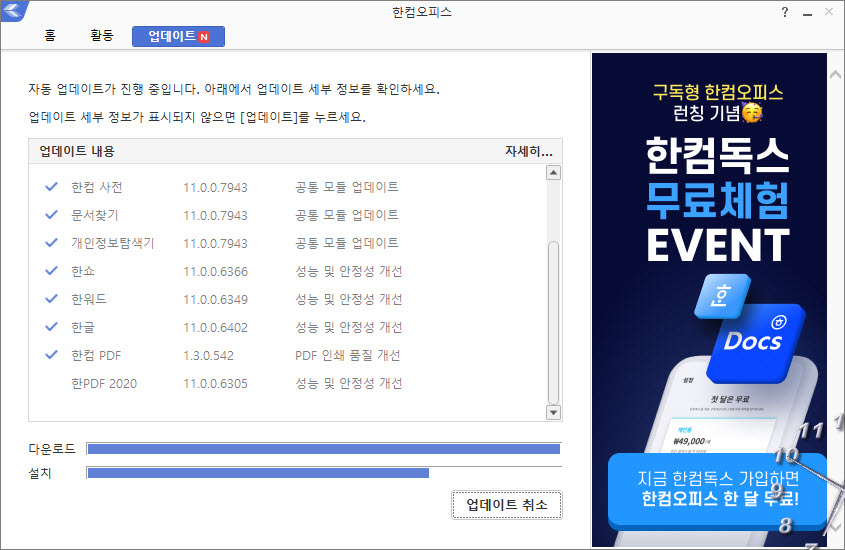The height and width of the screenshot is (550, 845).
Task: Click the emoji next to 런칭 기념
Action: [x=752, y=112]
